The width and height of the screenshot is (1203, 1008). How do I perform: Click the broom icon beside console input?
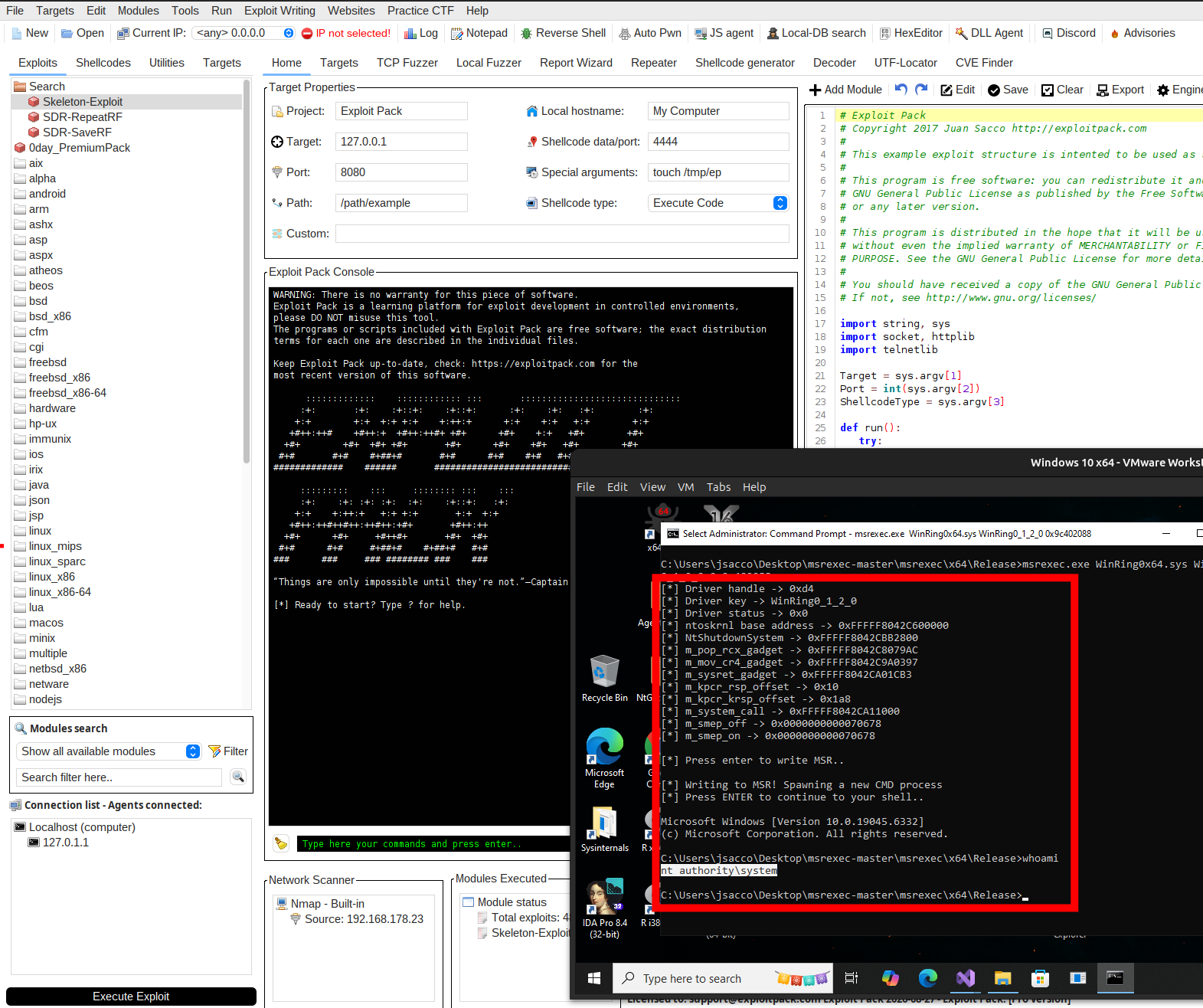tap(281, 843)
